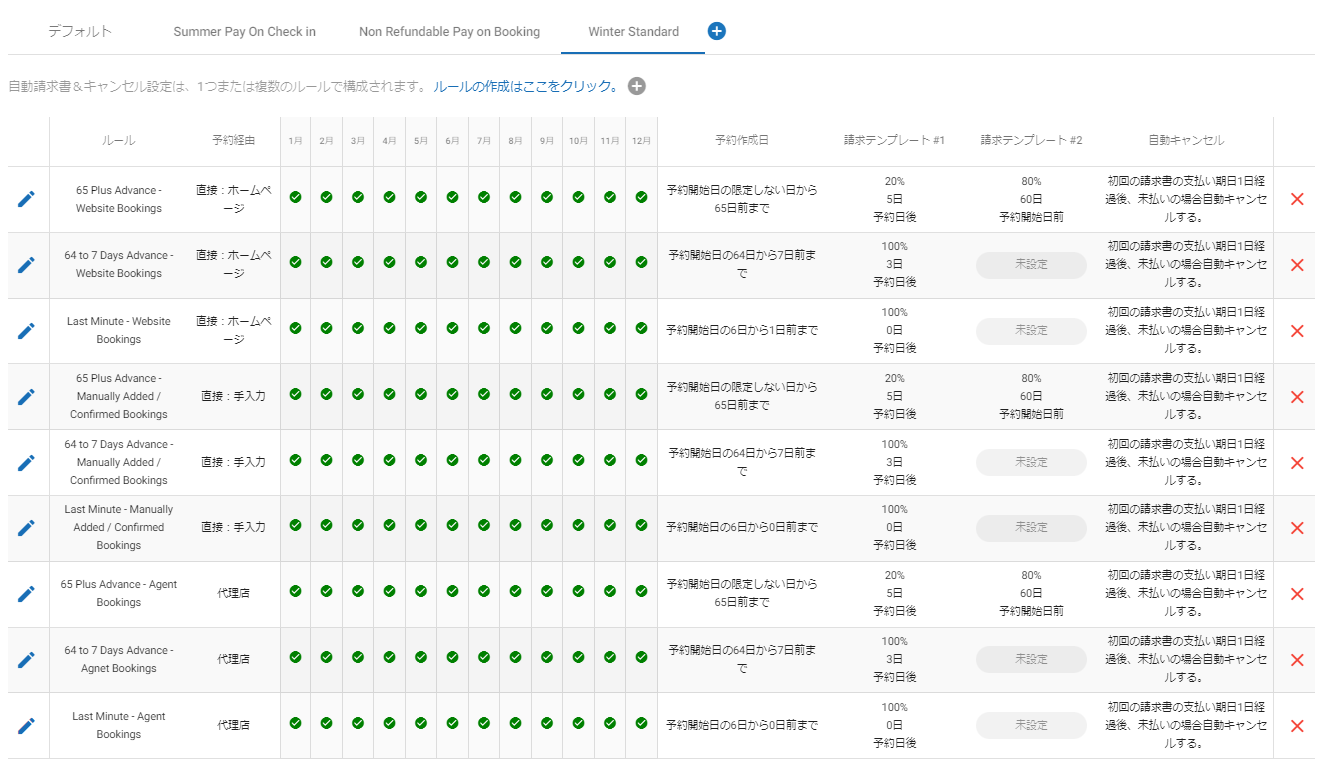This screenshot has height=773, width=1324.
Task: Toggle 6月 checkmark for 65 Plus Advance - Agent Bookings
Action: pyautogui.click(x=452, y=591)
